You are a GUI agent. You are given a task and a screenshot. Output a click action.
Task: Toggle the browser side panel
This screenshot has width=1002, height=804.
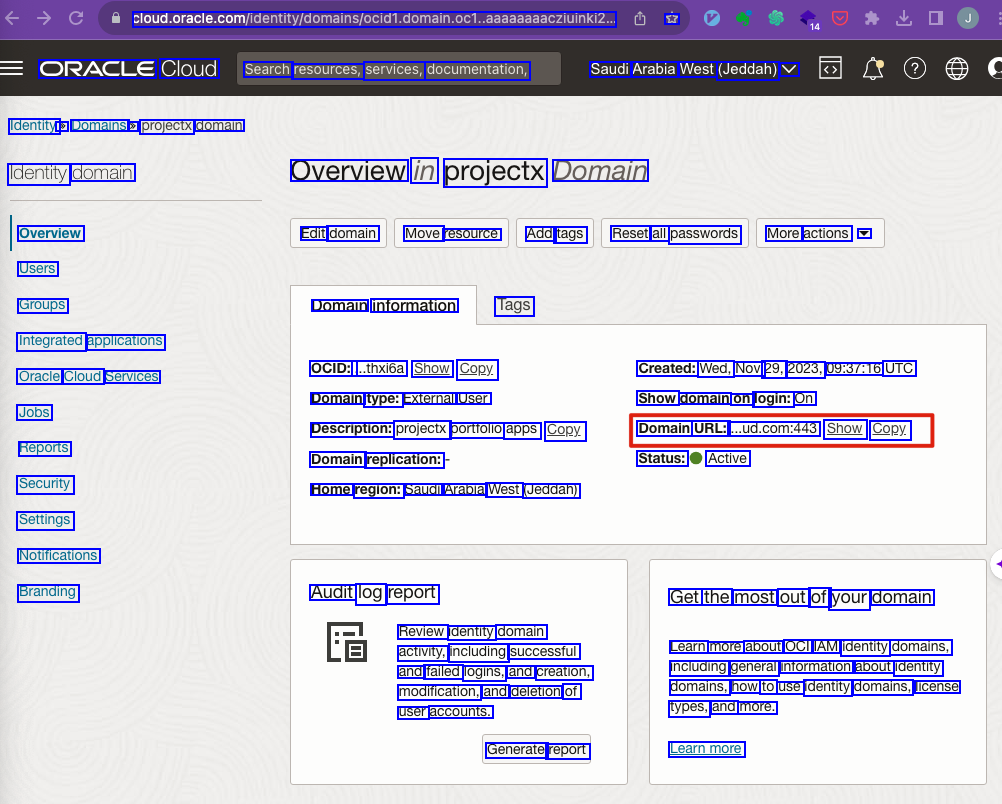coord(936,18)
